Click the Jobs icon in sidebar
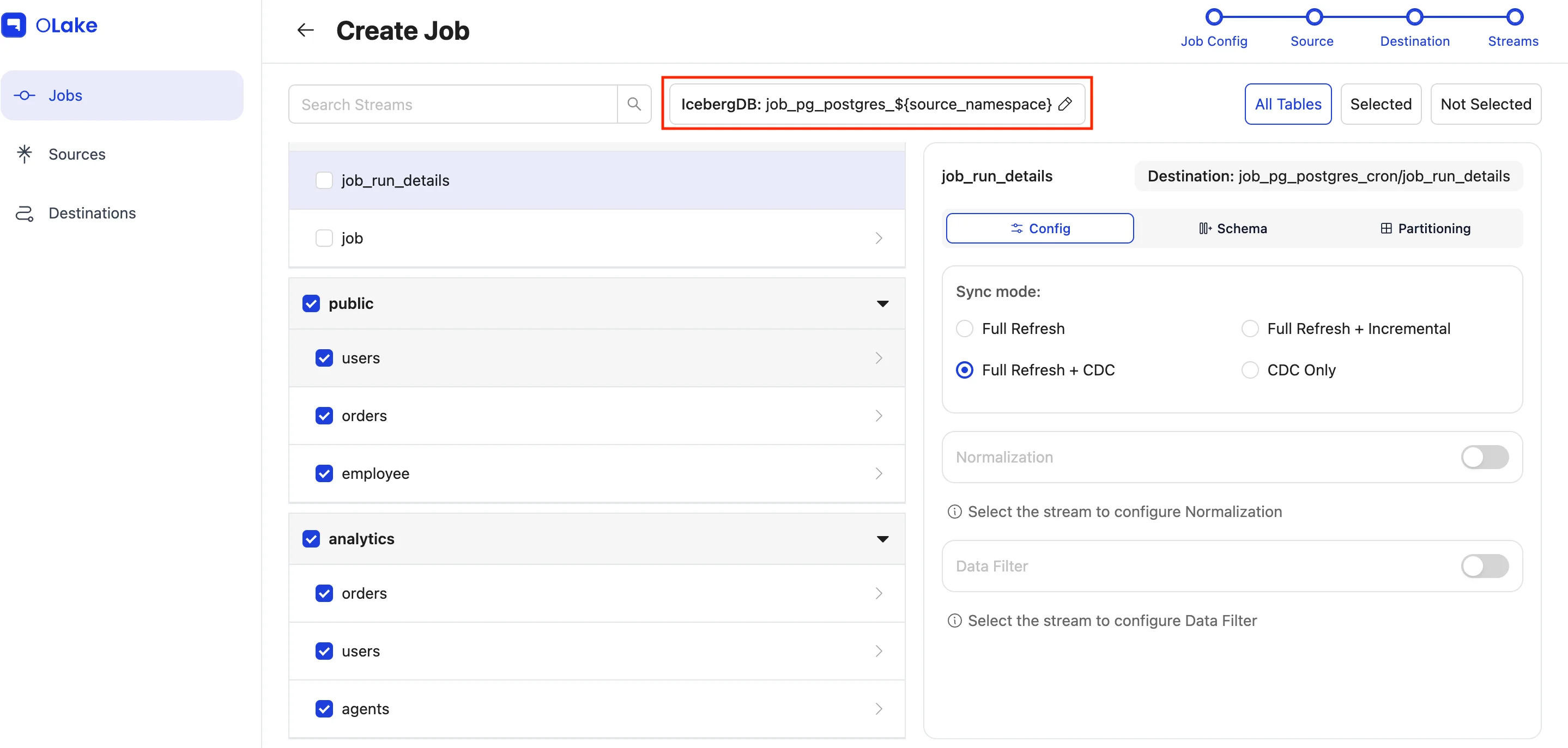Screen dimensions: 1568x748 (25, 95)
